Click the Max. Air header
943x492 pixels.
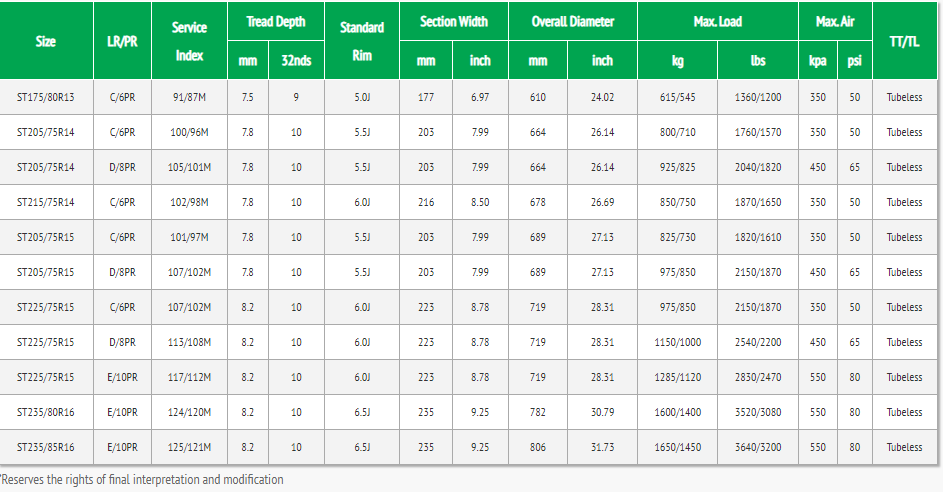(x=835, y=21)
